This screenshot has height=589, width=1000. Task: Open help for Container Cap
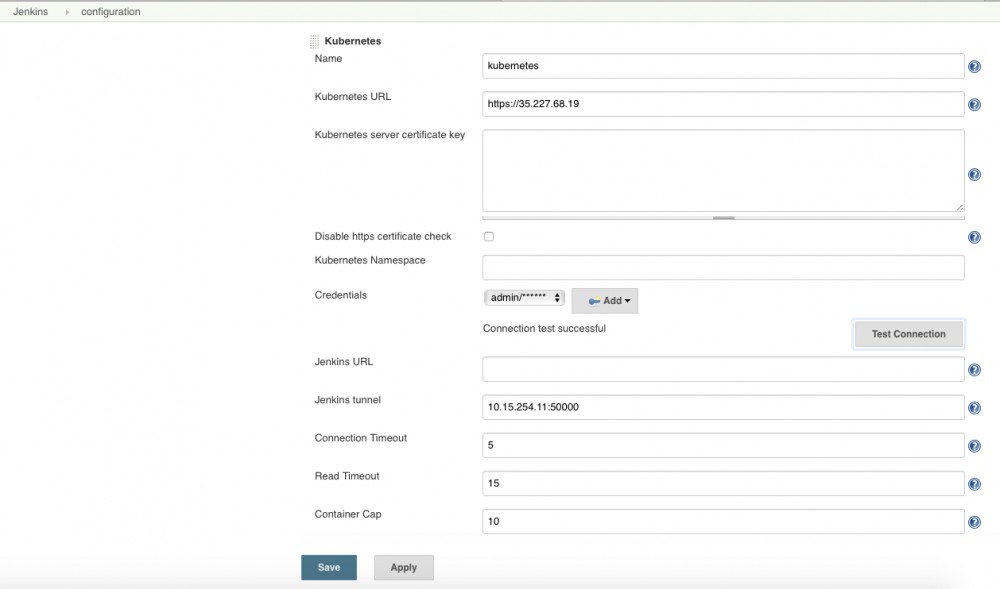[x=974, y=521]
